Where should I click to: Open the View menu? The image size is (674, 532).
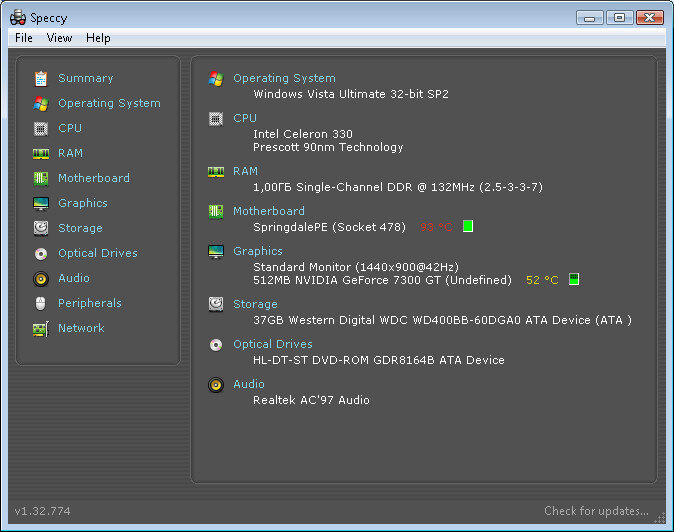pos(59,38)
